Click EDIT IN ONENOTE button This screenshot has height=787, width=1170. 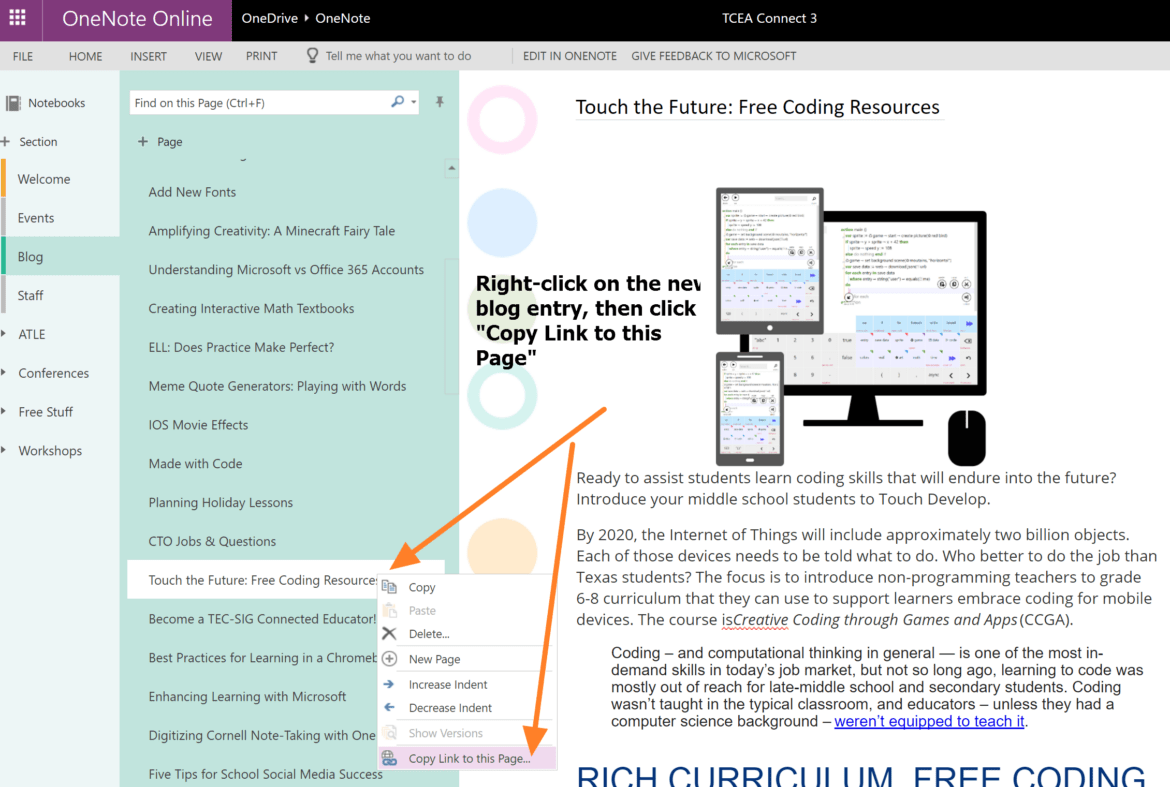(569, 56)
